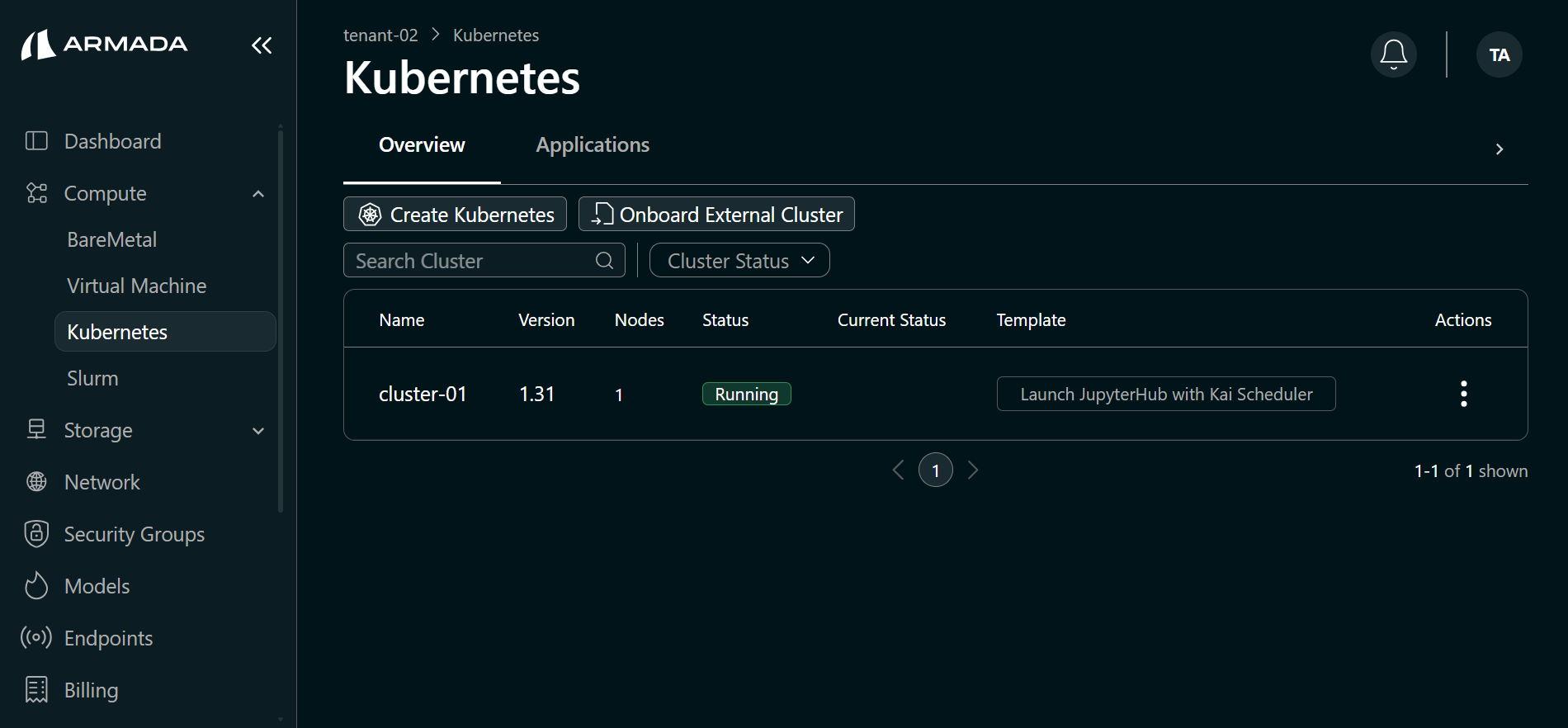Image resolution: width=1568 pixels, height=728 pixels.
Task: Click the Running status badge
Action: coord(747,394)
